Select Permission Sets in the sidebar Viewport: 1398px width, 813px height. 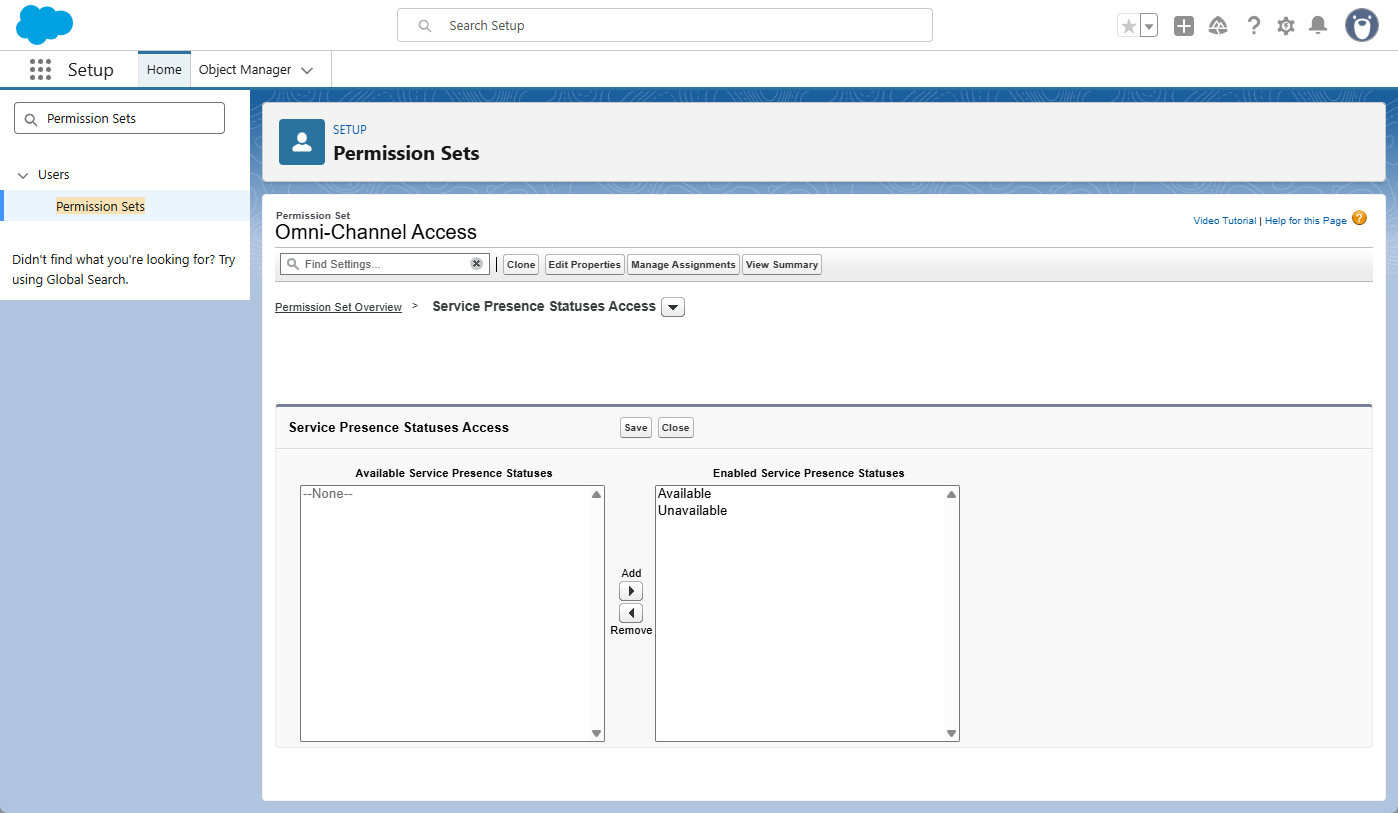click(x=100, y=206)
